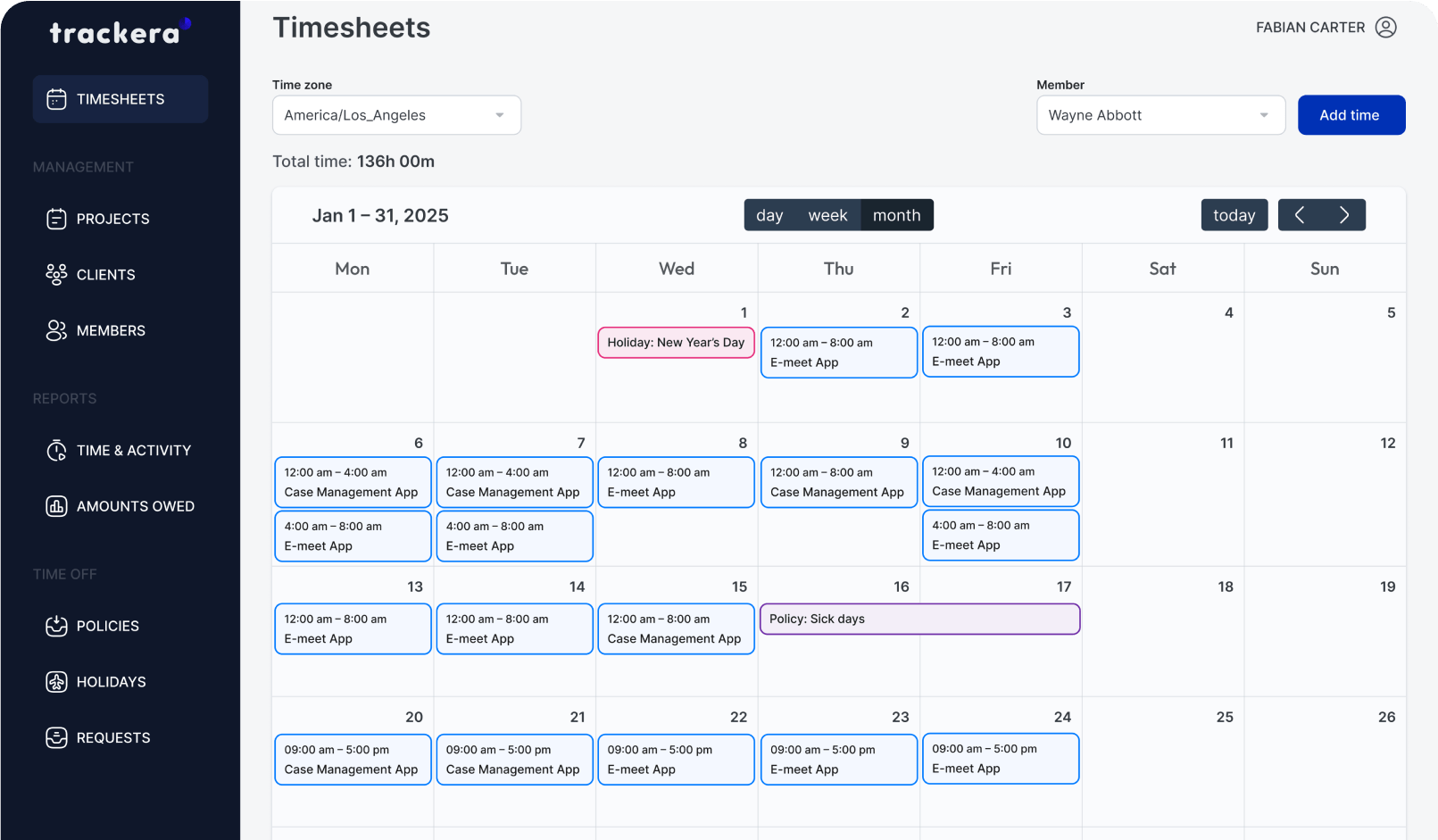Viewport: 1438px width, 840px height.
Task: Open the Policy: Sick days entry
Action: click(919, 619)
